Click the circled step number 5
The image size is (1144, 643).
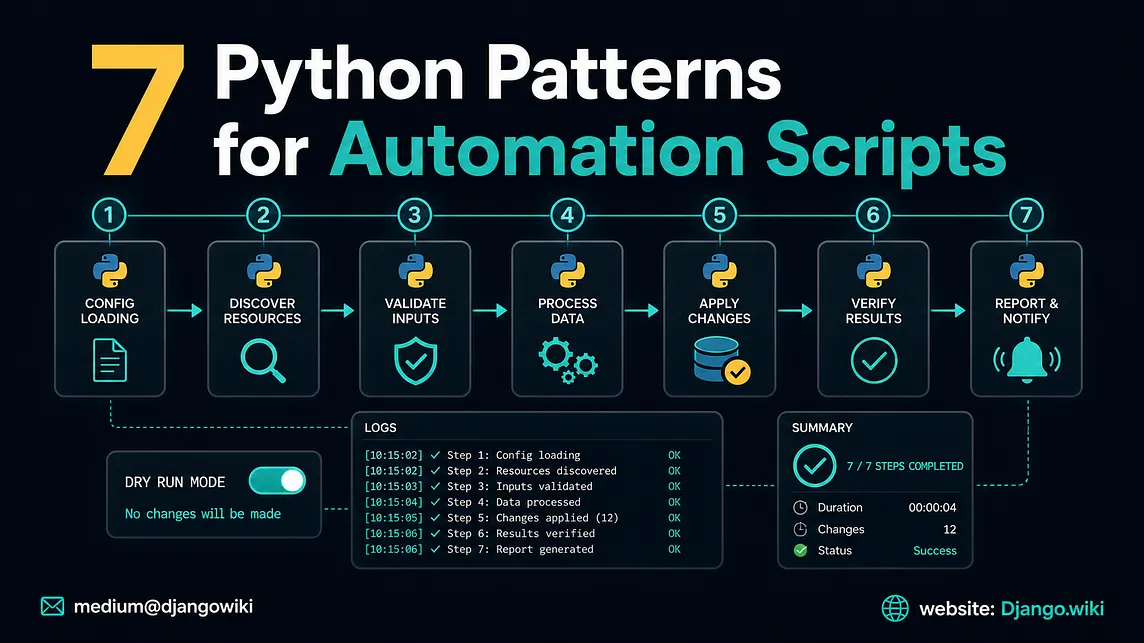tap(719, 215)
